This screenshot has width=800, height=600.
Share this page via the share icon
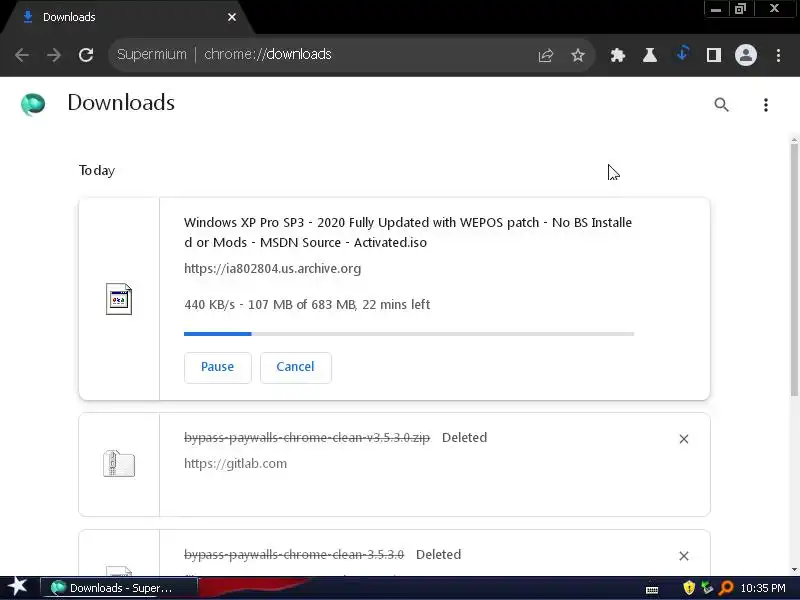click(545, 55)
